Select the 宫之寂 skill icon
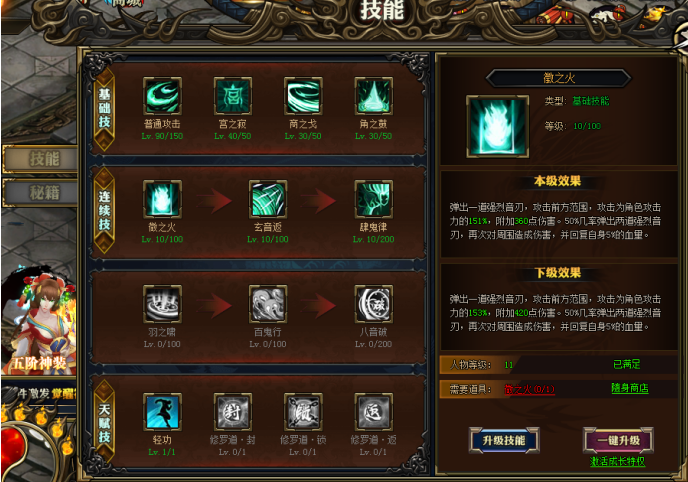Image resolution: width=688 pixels, height=482 pixels. 233,96
